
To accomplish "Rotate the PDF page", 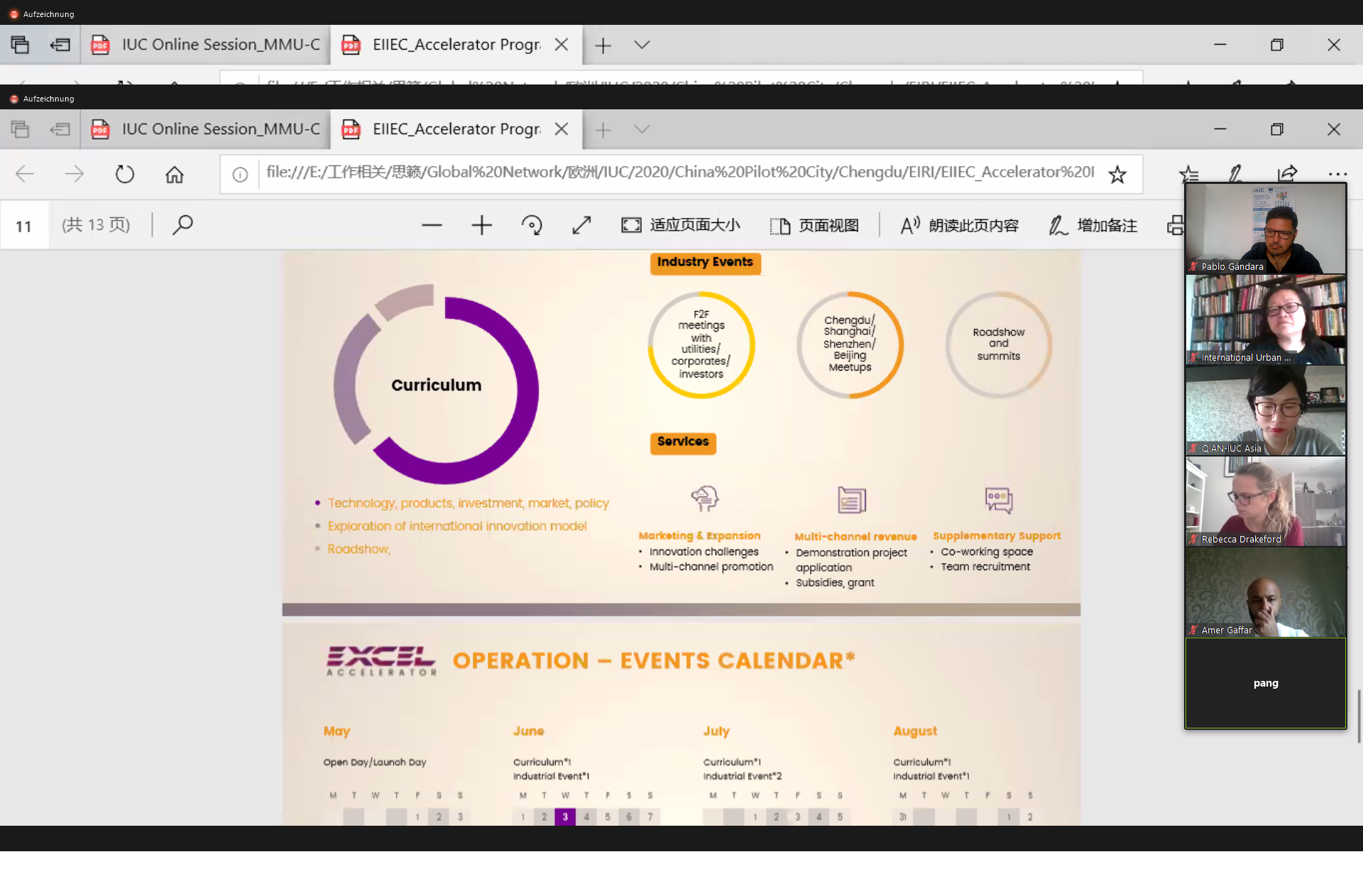I will click(x=532, y=226).
